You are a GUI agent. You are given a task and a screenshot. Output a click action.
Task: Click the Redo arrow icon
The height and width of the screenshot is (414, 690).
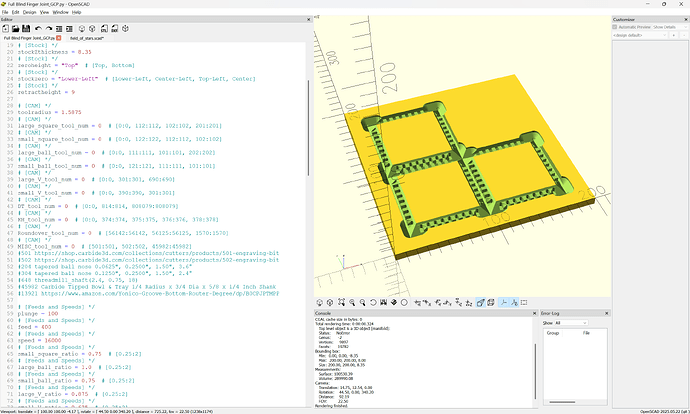tap(48, 29)
